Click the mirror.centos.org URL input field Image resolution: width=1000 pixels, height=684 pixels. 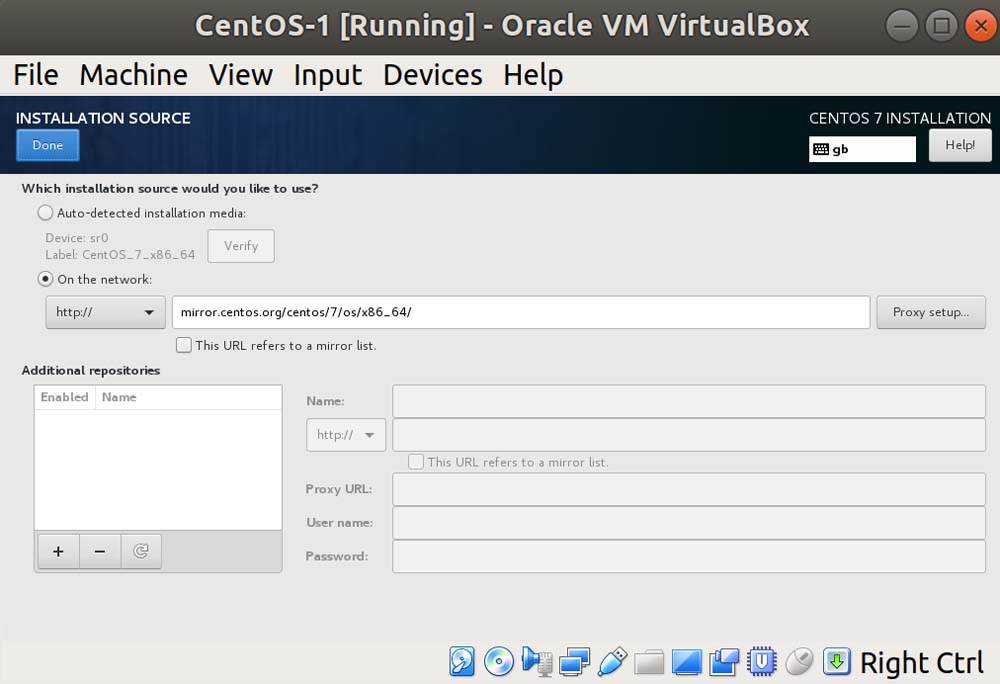click(520, 312)
